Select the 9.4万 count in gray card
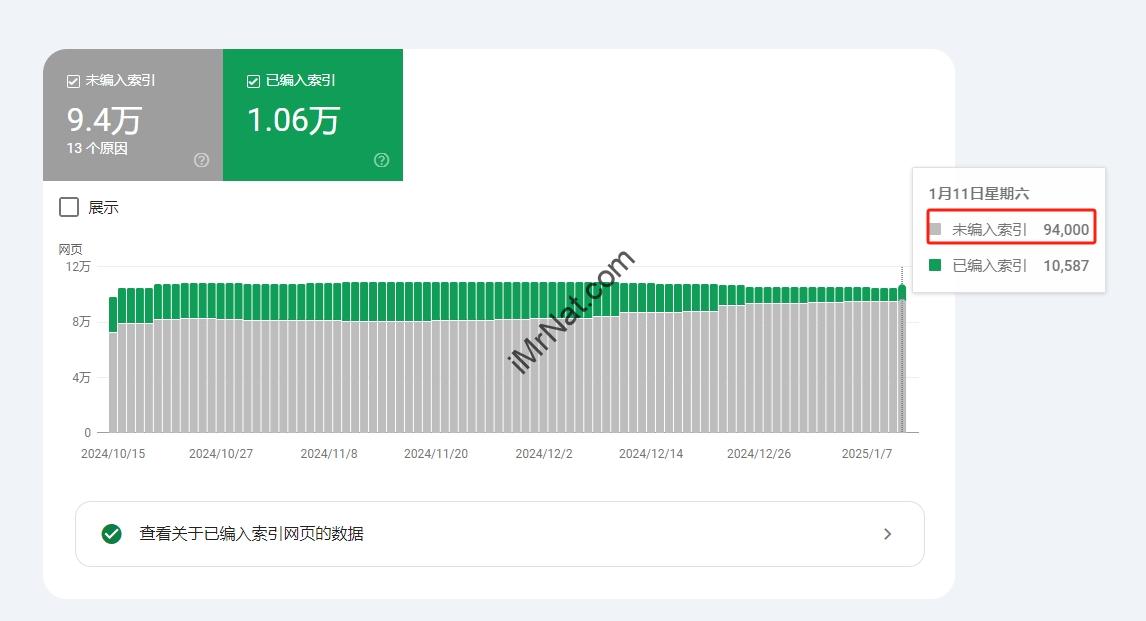Viewport: 1146px width, 621px height. pyautogui.click(x=104, y=120)
